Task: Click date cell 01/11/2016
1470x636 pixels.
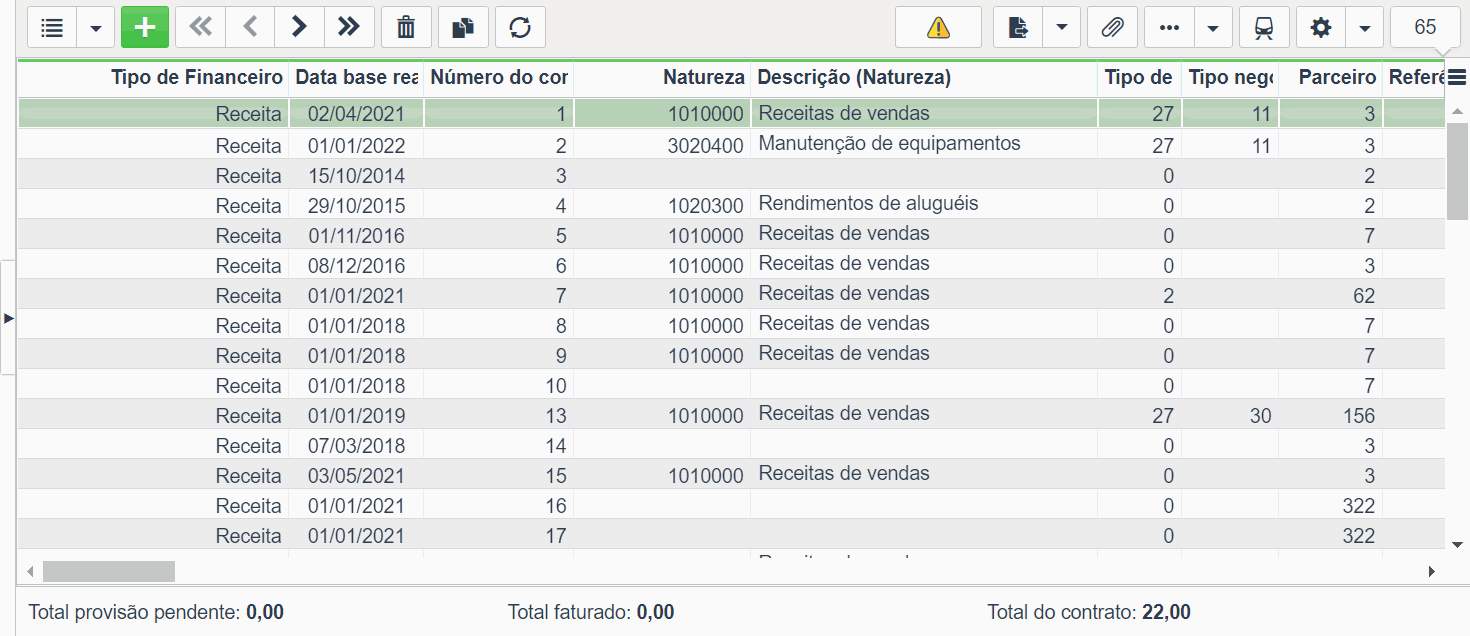Action: click(356, 236)
